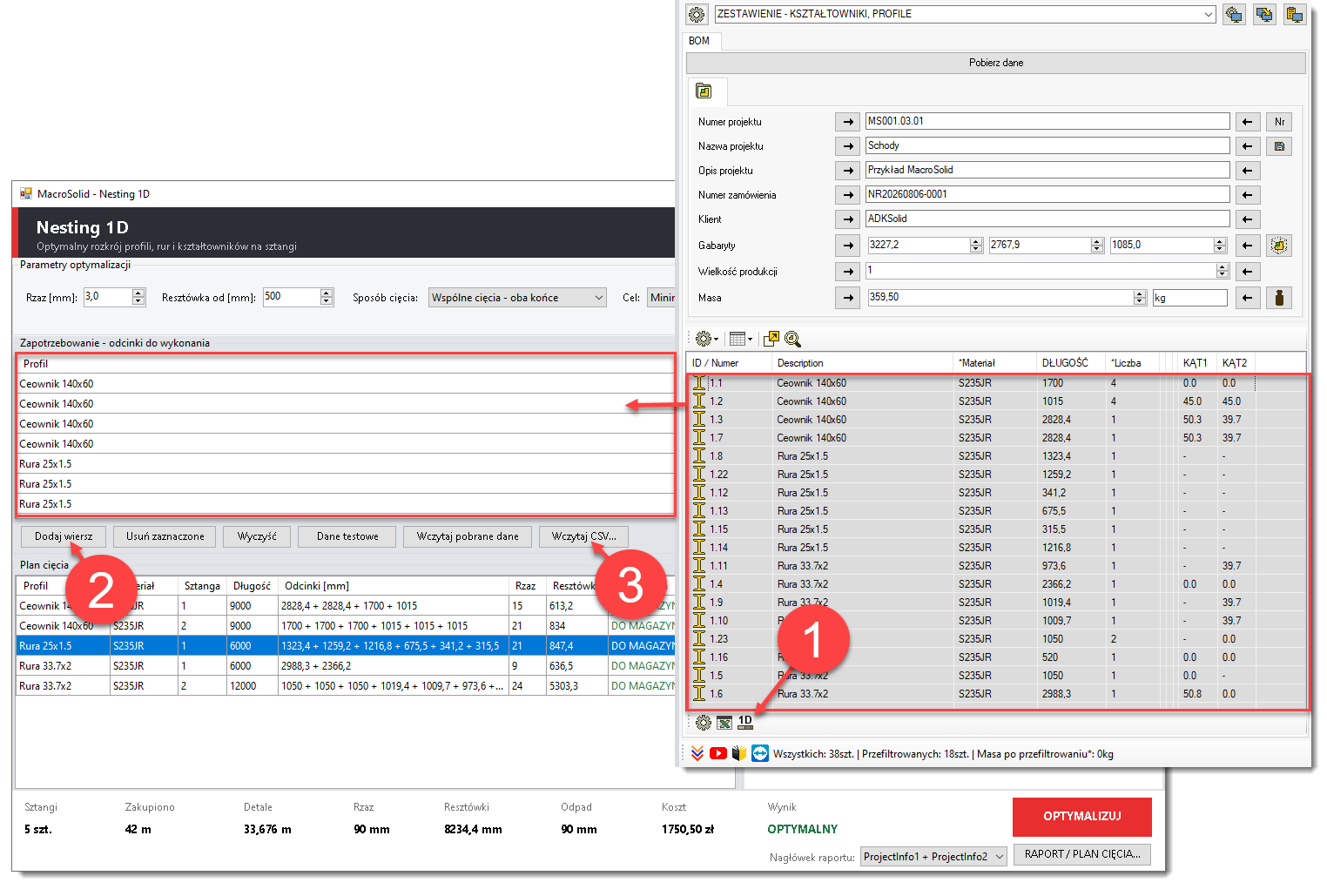Click the Resztówka od spinner with value 500
This screenshot has height=896, width=1327.
tap(327, 298)
